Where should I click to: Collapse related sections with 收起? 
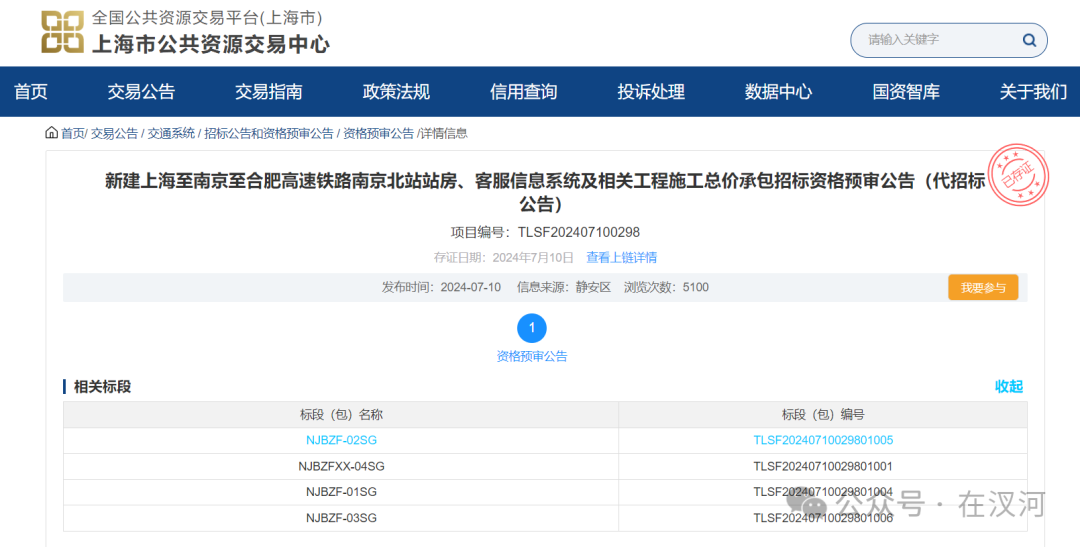[x=1009, y=386]
